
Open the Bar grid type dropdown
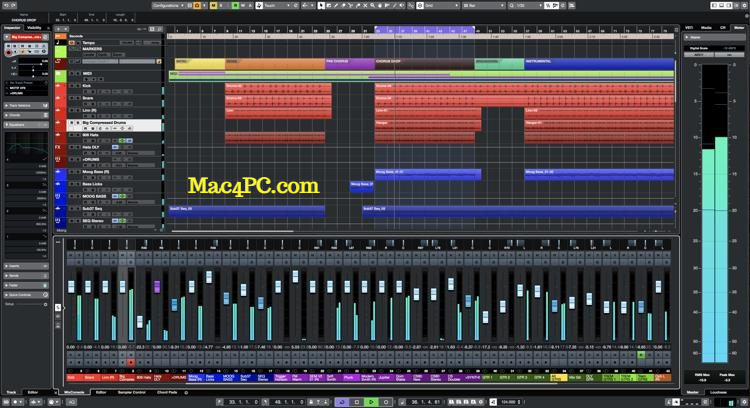pos(483,5)
